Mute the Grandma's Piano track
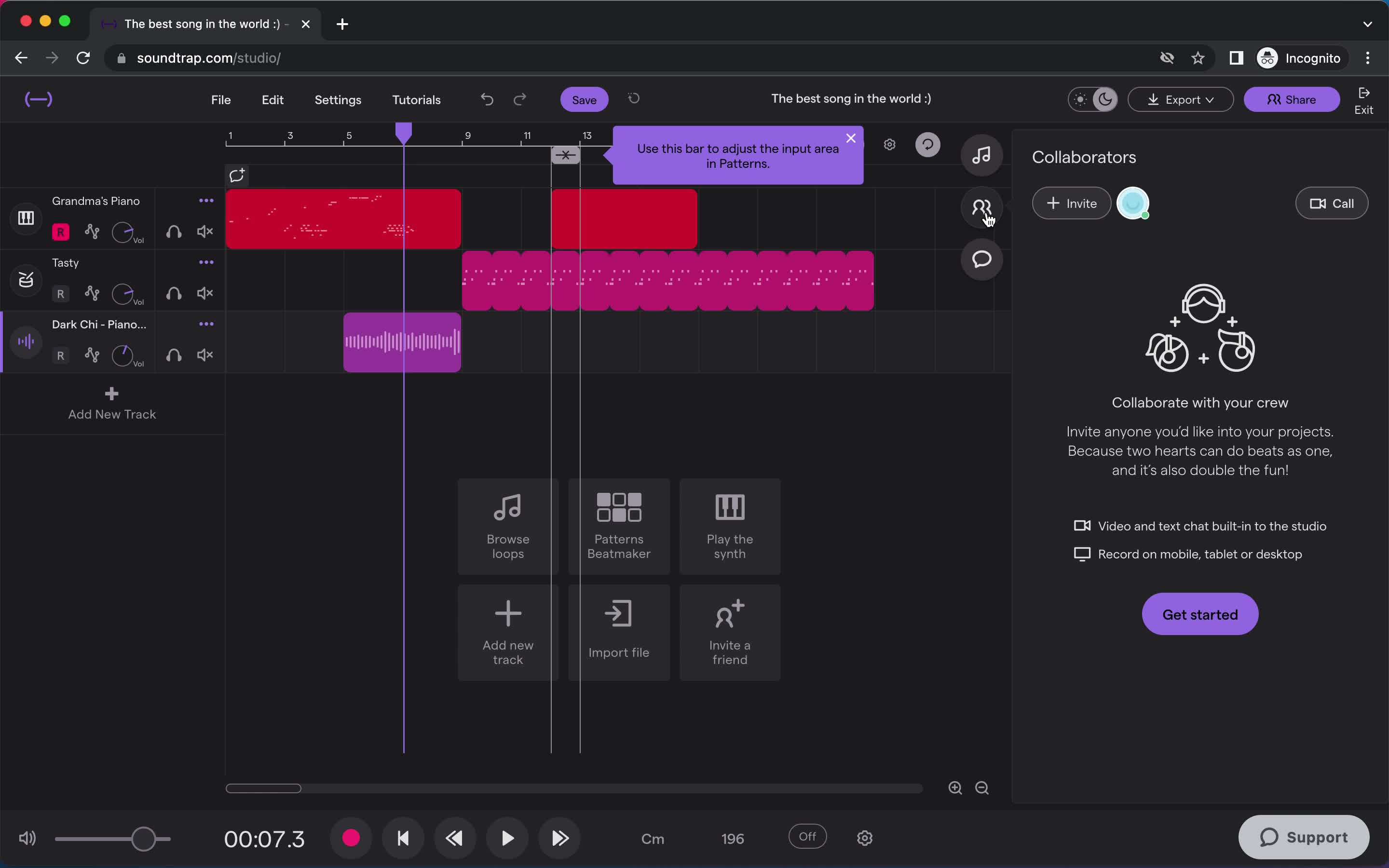 205,232
